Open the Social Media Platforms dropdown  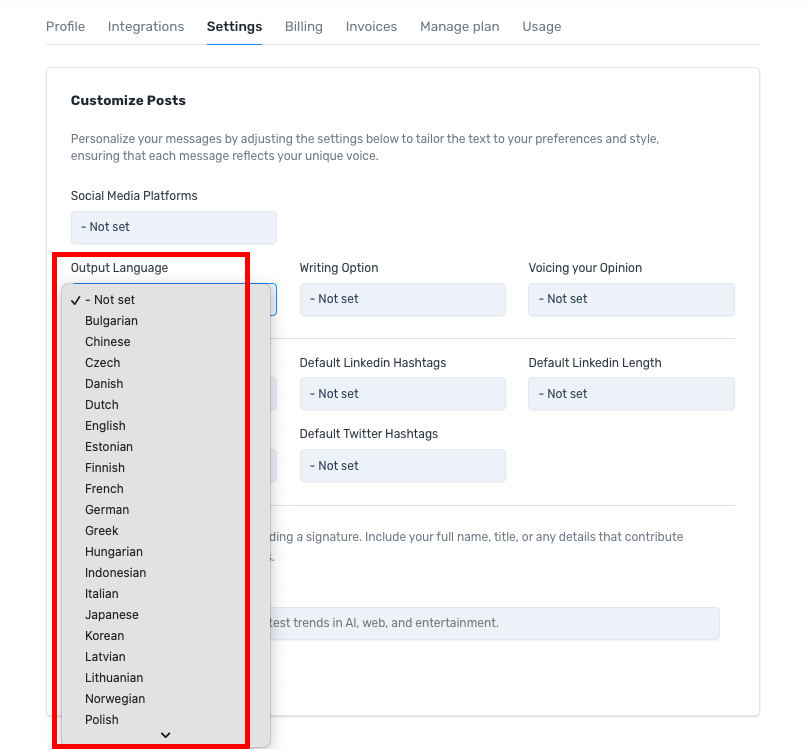point(173,227)
